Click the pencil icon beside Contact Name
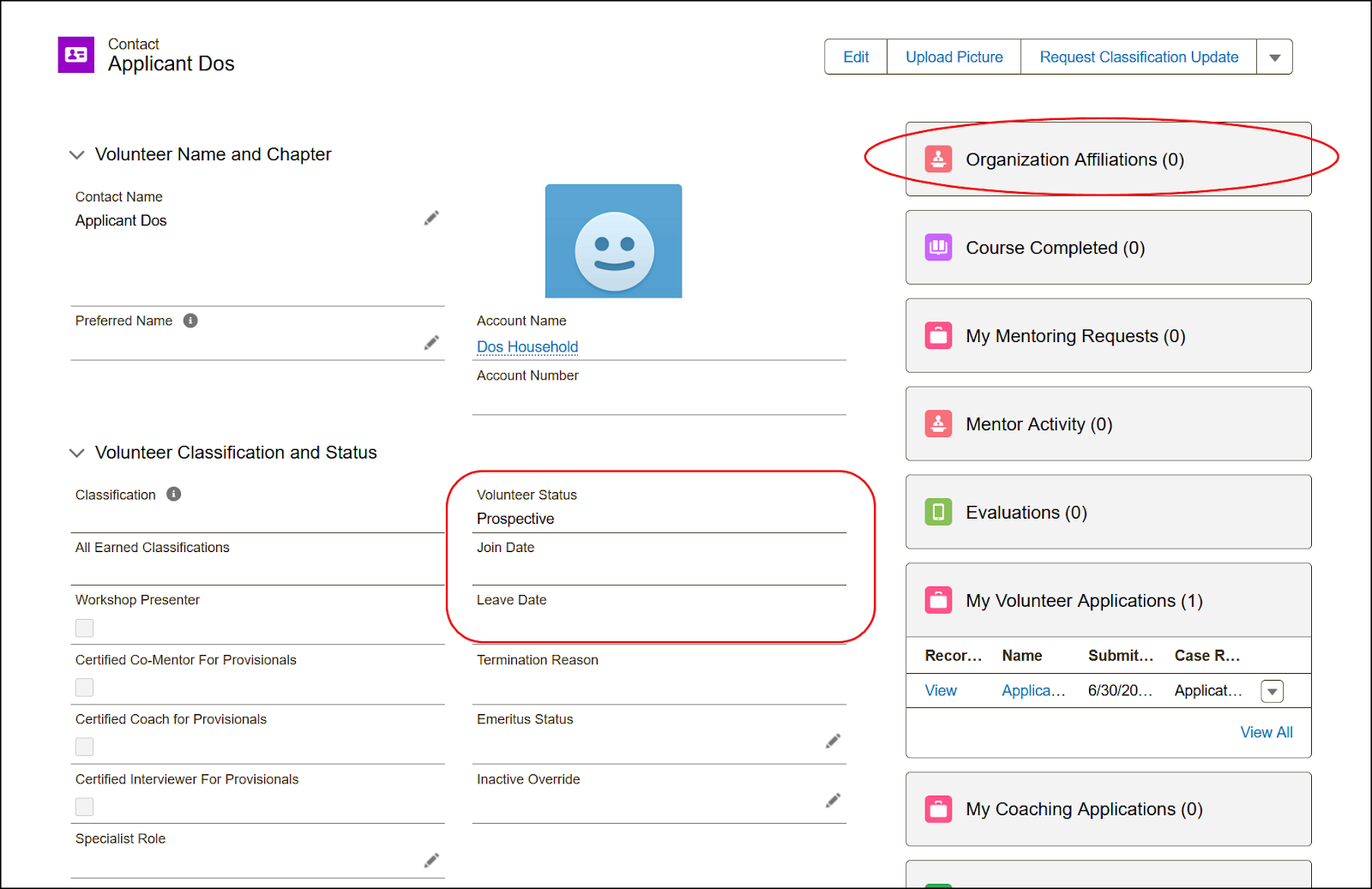Viewport: 1372px width, 889px height. click(431, 219)
